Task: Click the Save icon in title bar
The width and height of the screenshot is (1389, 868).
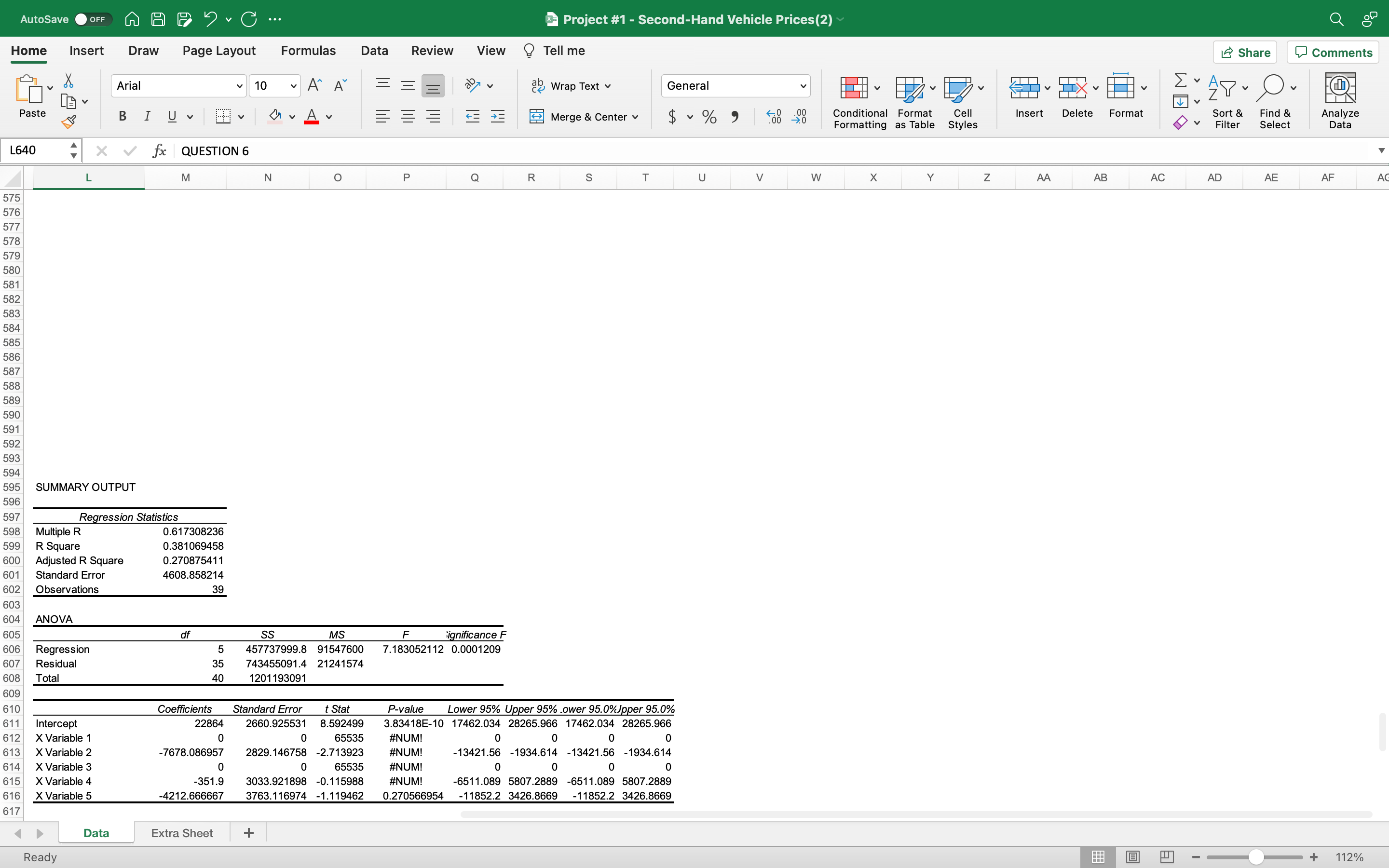Action: [x=158, y=19]
